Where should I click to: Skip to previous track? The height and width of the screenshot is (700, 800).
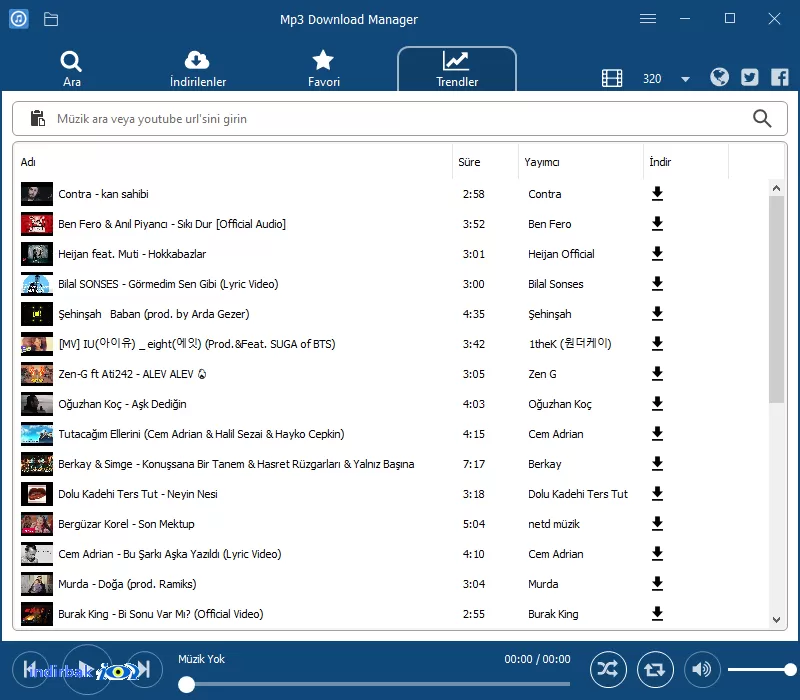31,669
